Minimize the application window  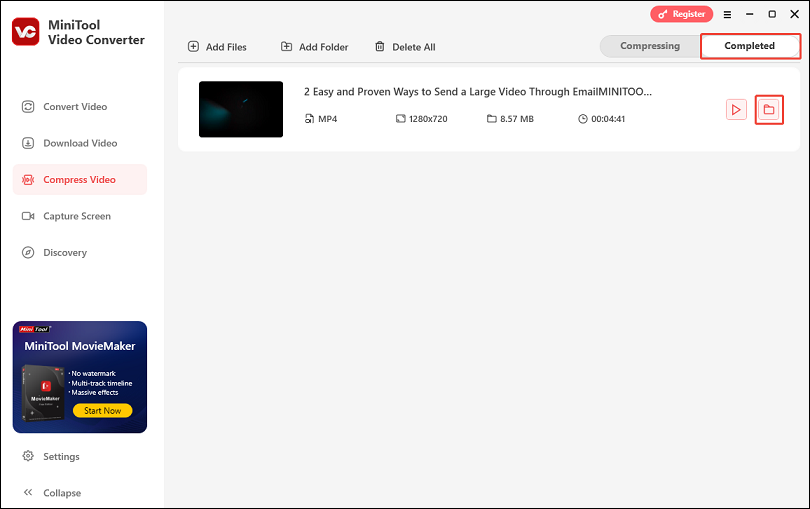750,14
